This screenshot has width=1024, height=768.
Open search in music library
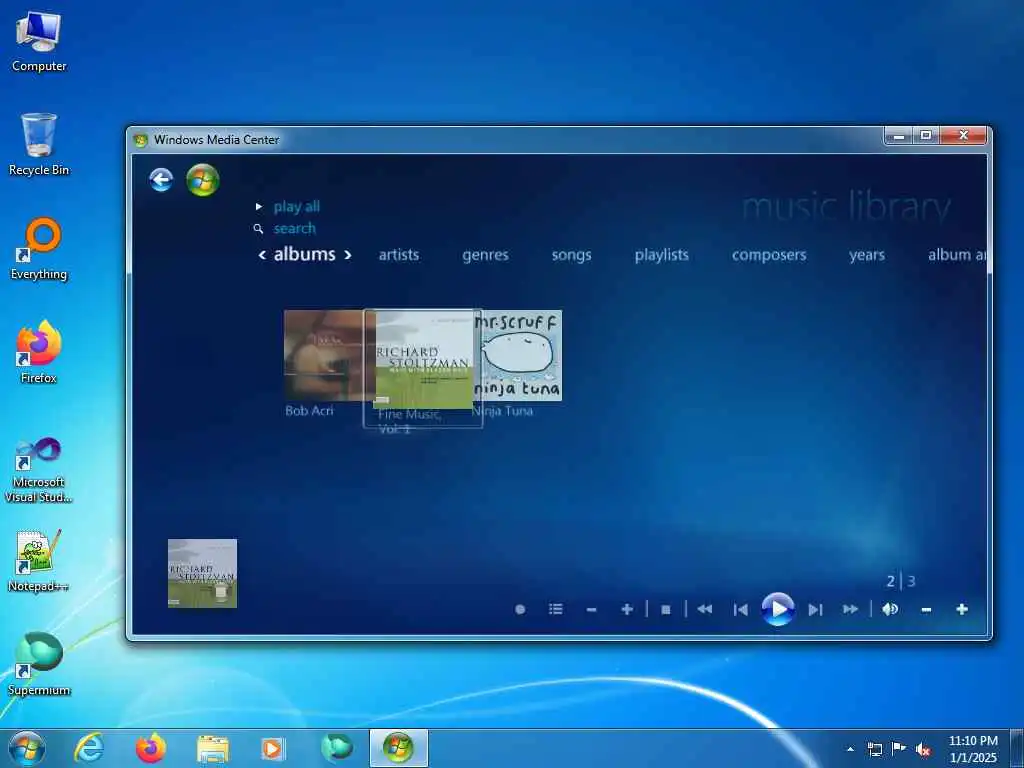pos(295,229)
